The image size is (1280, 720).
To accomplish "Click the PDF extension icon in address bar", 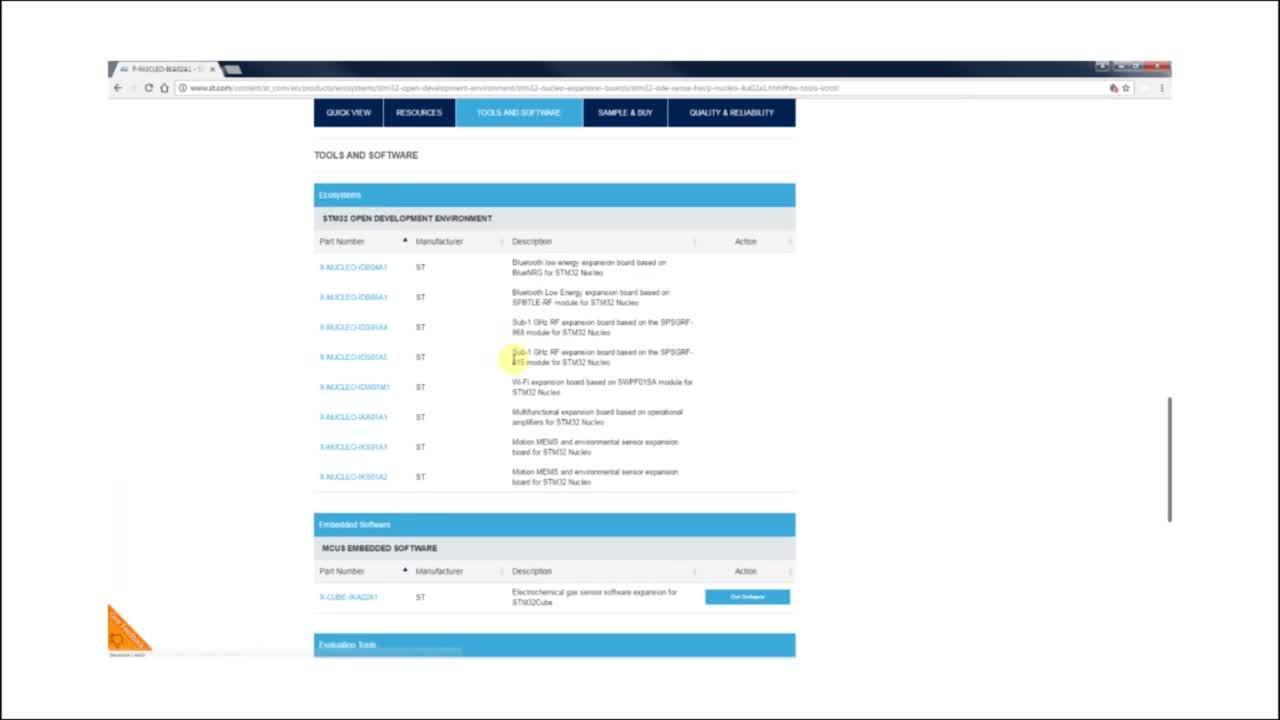I will (1114, 88).
